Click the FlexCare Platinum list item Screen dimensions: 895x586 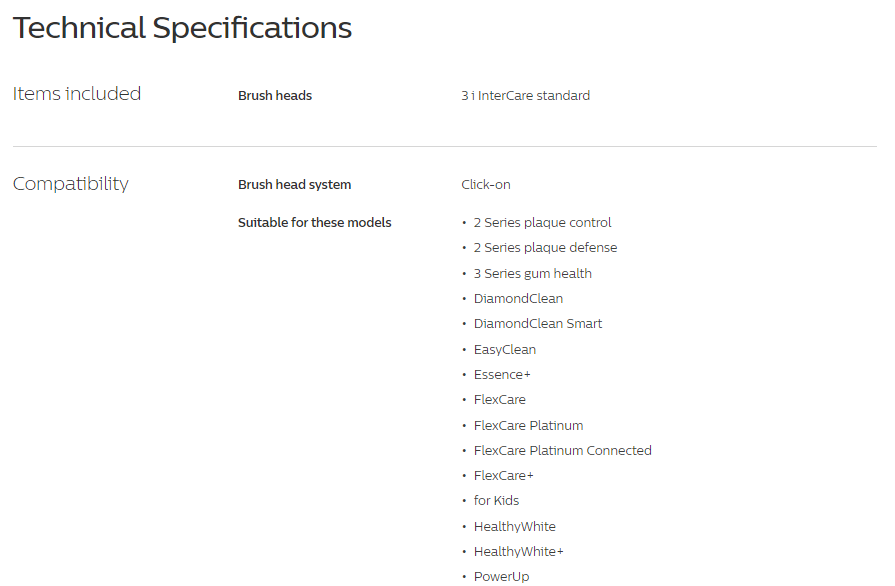[529, 425]
